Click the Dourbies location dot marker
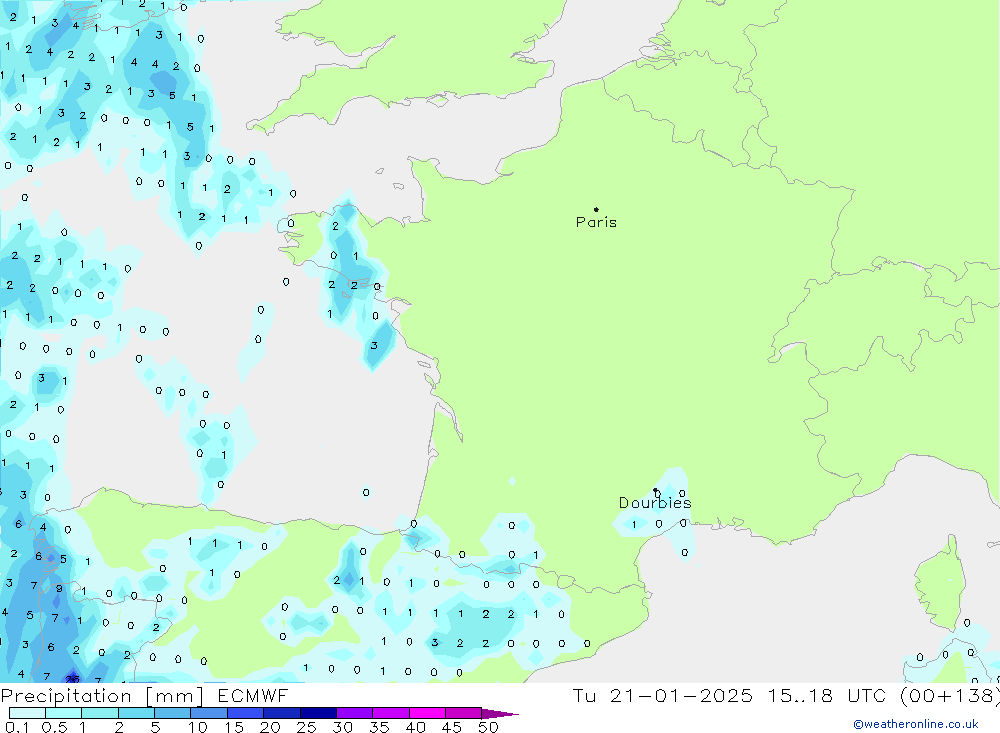Viewport: 1000px width, 733px height. [x=655, y=490]
